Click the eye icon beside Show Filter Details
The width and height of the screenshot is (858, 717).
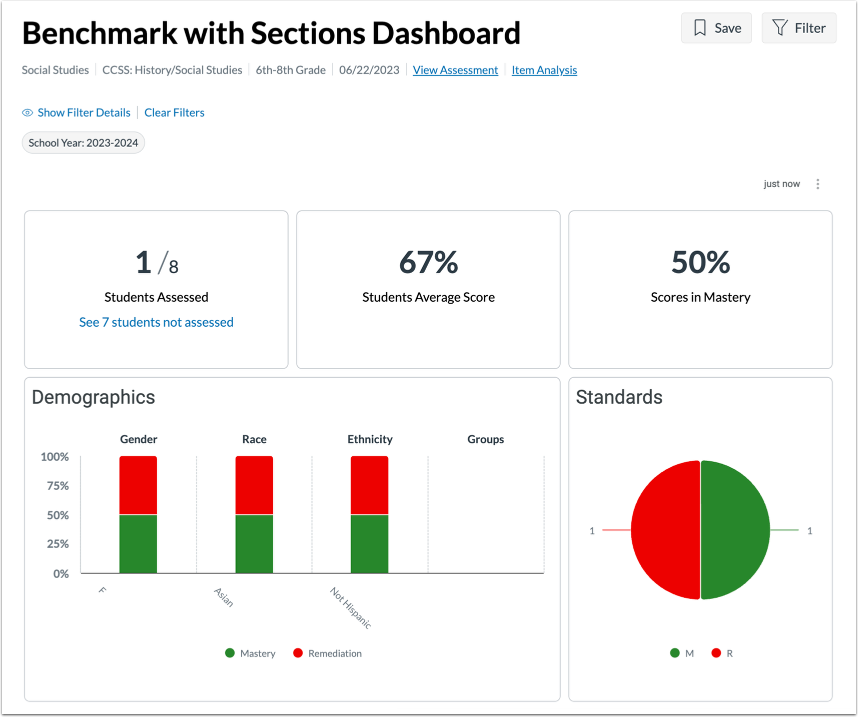point(27,113)
